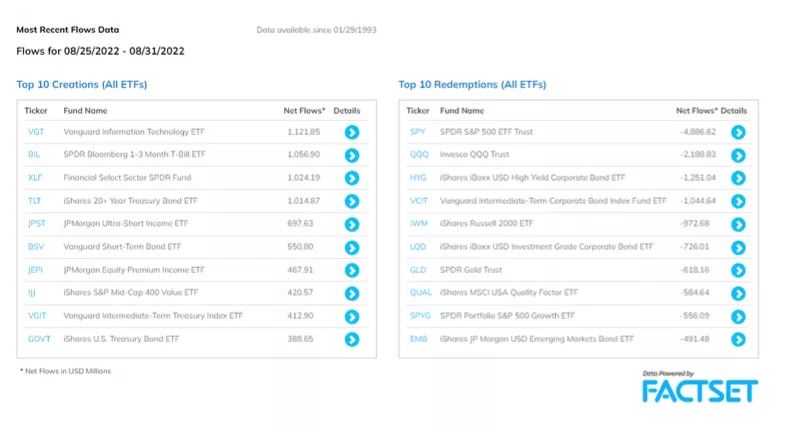The width and height of the screenshot is (800, 432).
Task: Open the EMB ticker link
Action: tap(418, 339)
